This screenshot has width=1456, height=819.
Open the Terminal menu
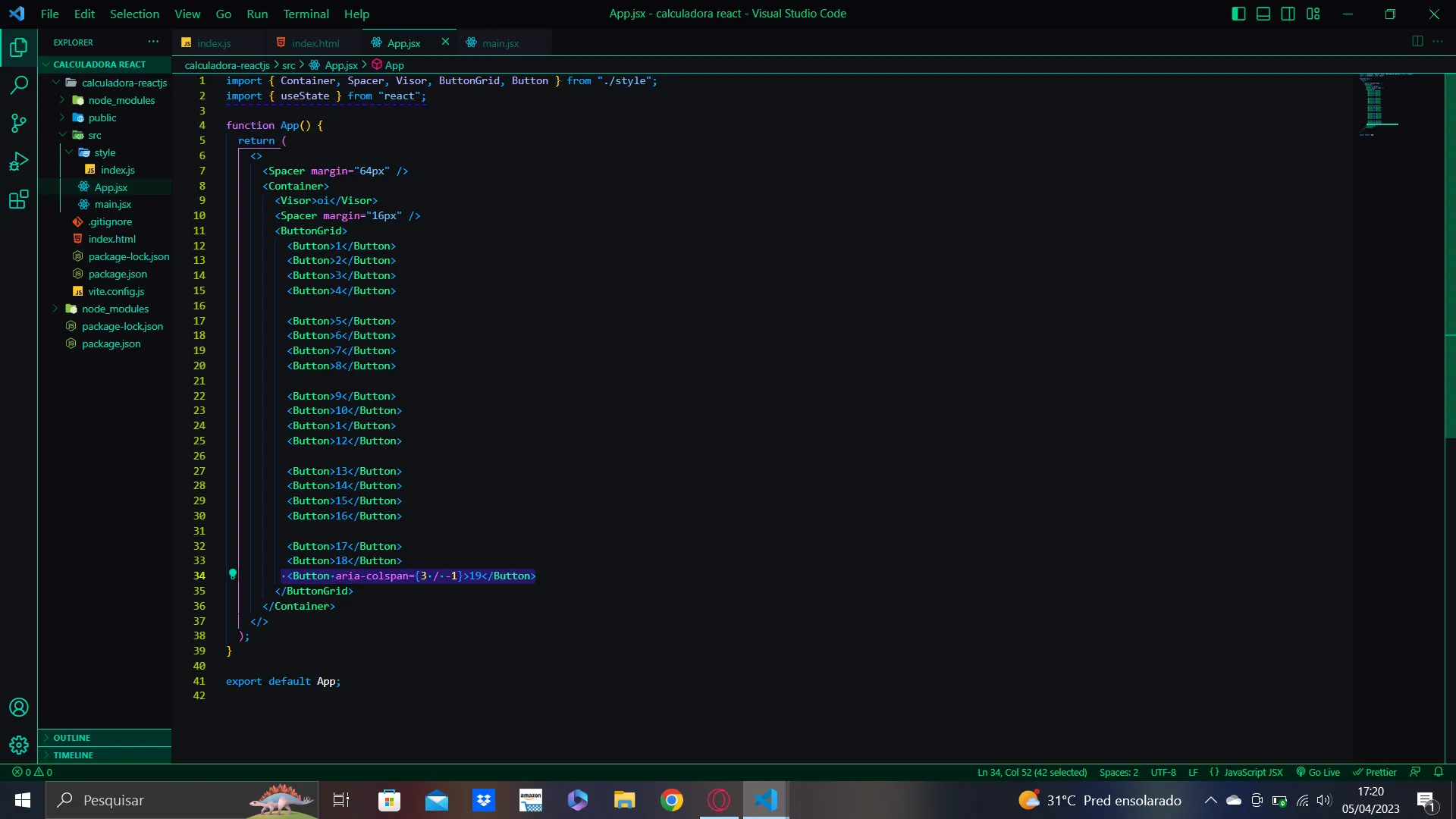point(306,14)
